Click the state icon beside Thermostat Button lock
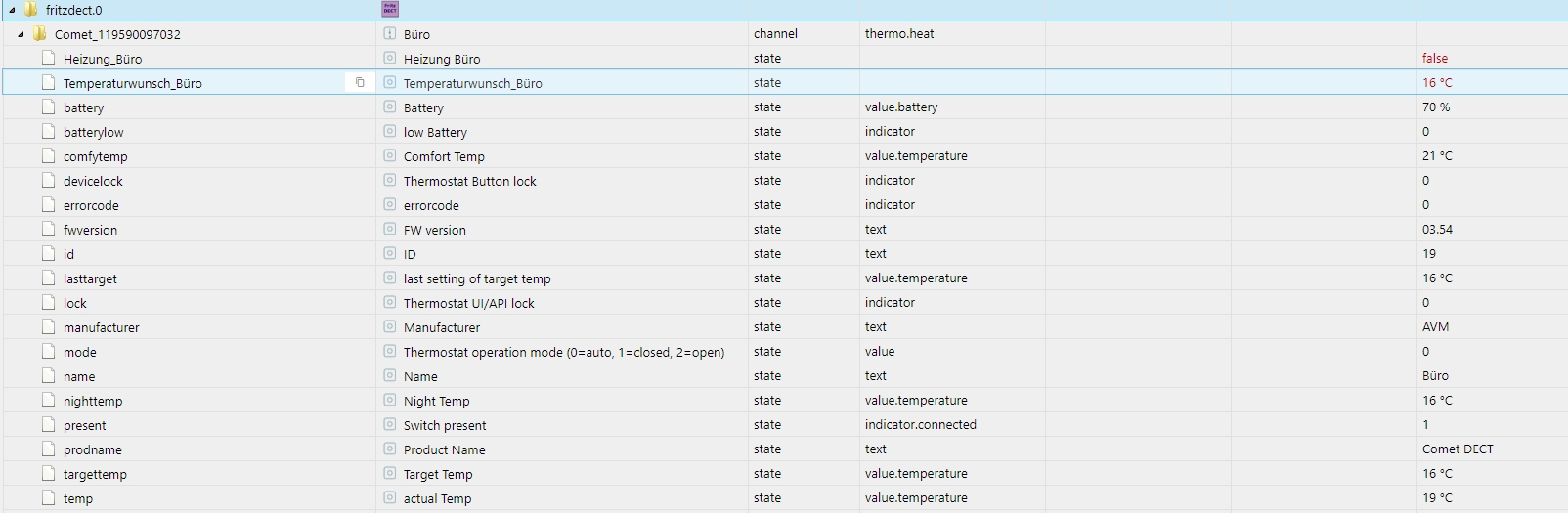This screenshot has height=513, width=1568. (x=390, y=181)
